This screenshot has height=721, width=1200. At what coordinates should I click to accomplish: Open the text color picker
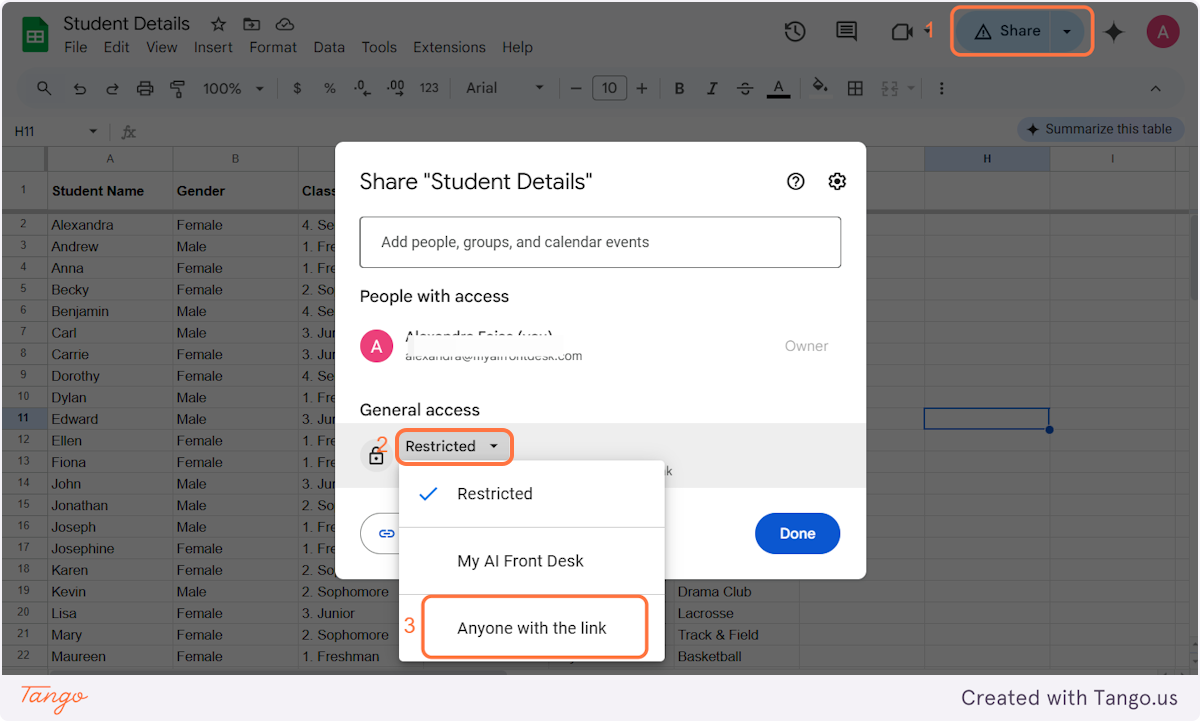click(x=778, y=88)
